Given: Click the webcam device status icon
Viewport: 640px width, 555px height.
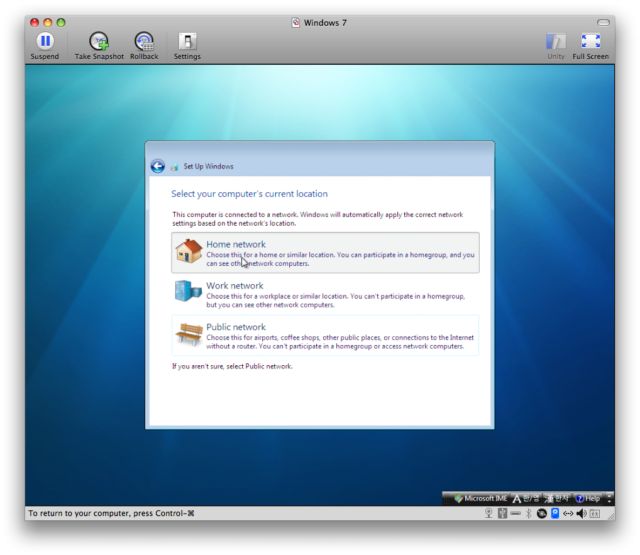Looking at the screenshot, I should [489, 513].
